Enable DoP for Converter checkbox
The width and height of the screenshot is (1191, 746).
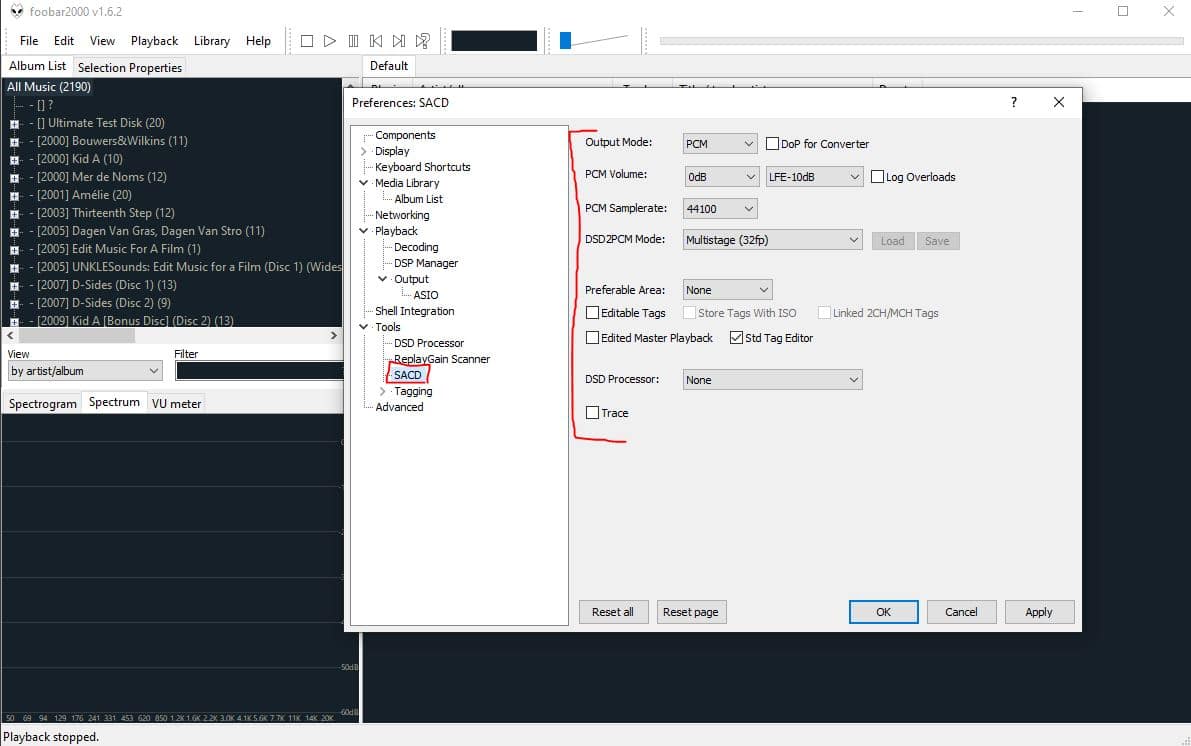[x=772, y=144]
